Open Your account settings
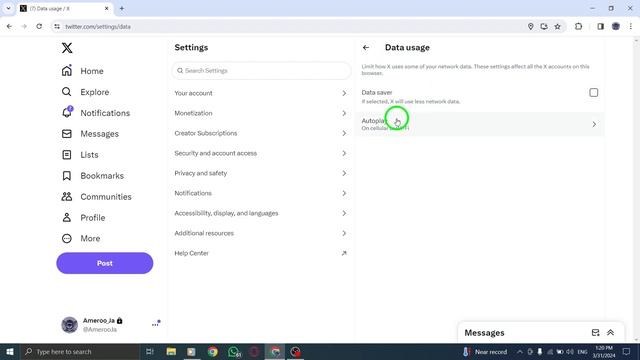 pyautogui.click(x=260, y=93)
